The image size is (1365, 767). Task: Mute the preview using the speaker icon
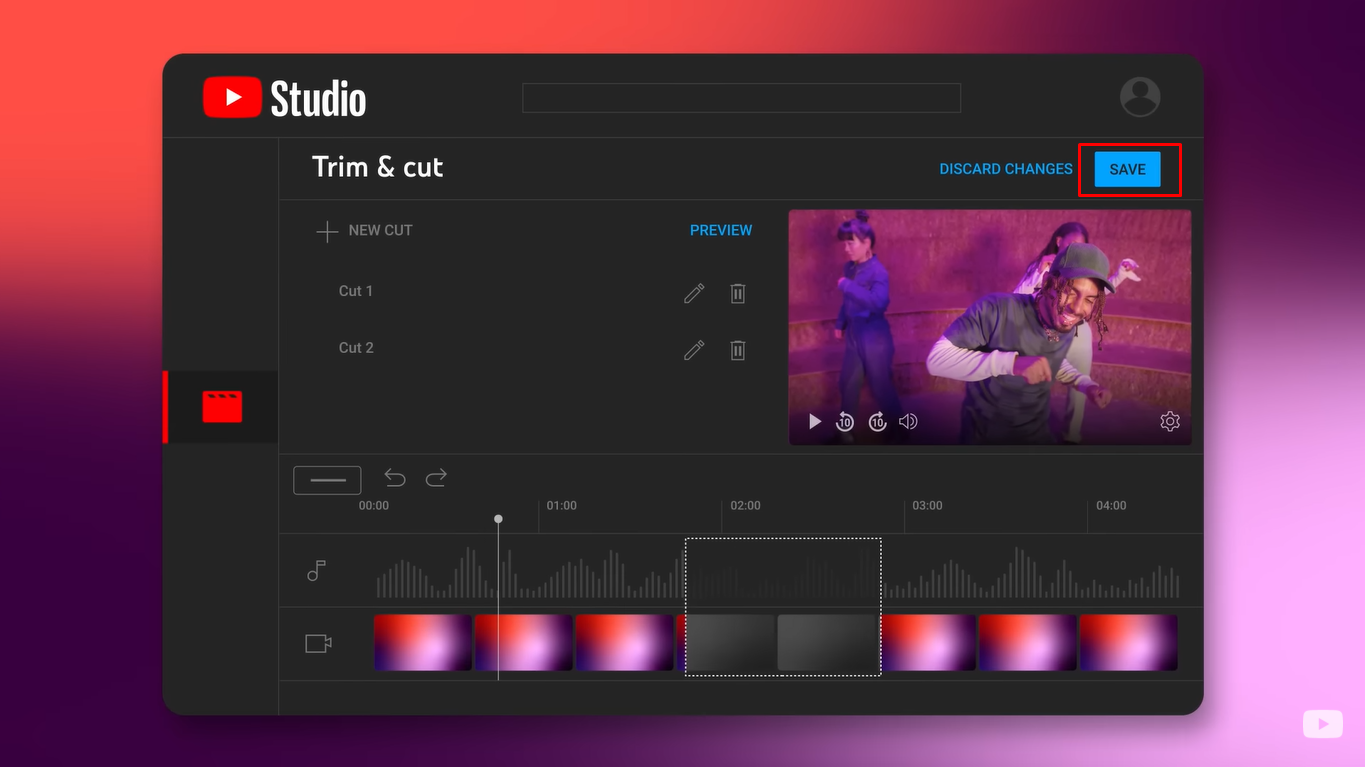[908, 421]
